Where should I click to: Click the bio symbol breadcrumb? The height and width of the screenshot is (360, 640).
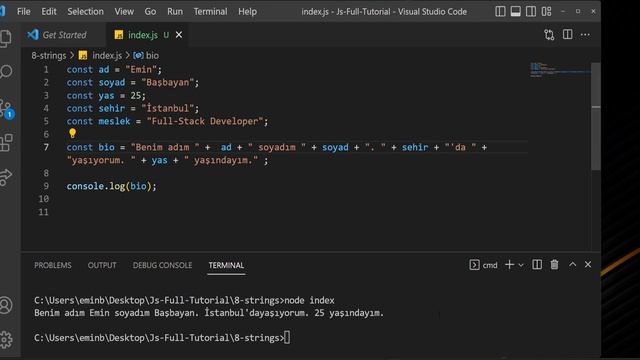point(146,56)
